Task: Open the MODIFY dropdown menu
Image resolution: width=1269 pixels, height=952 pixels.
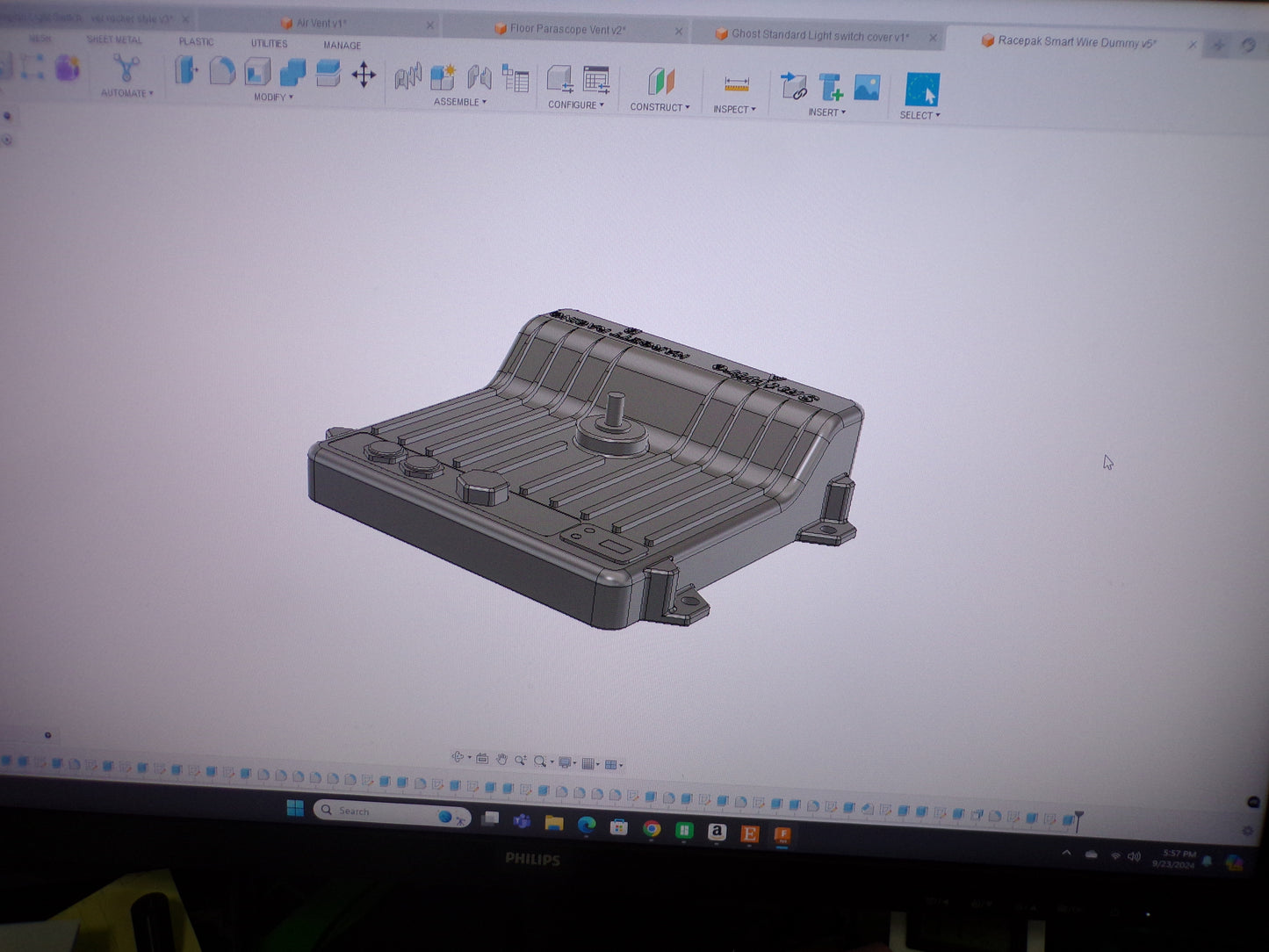Action: tap(273, 97)
